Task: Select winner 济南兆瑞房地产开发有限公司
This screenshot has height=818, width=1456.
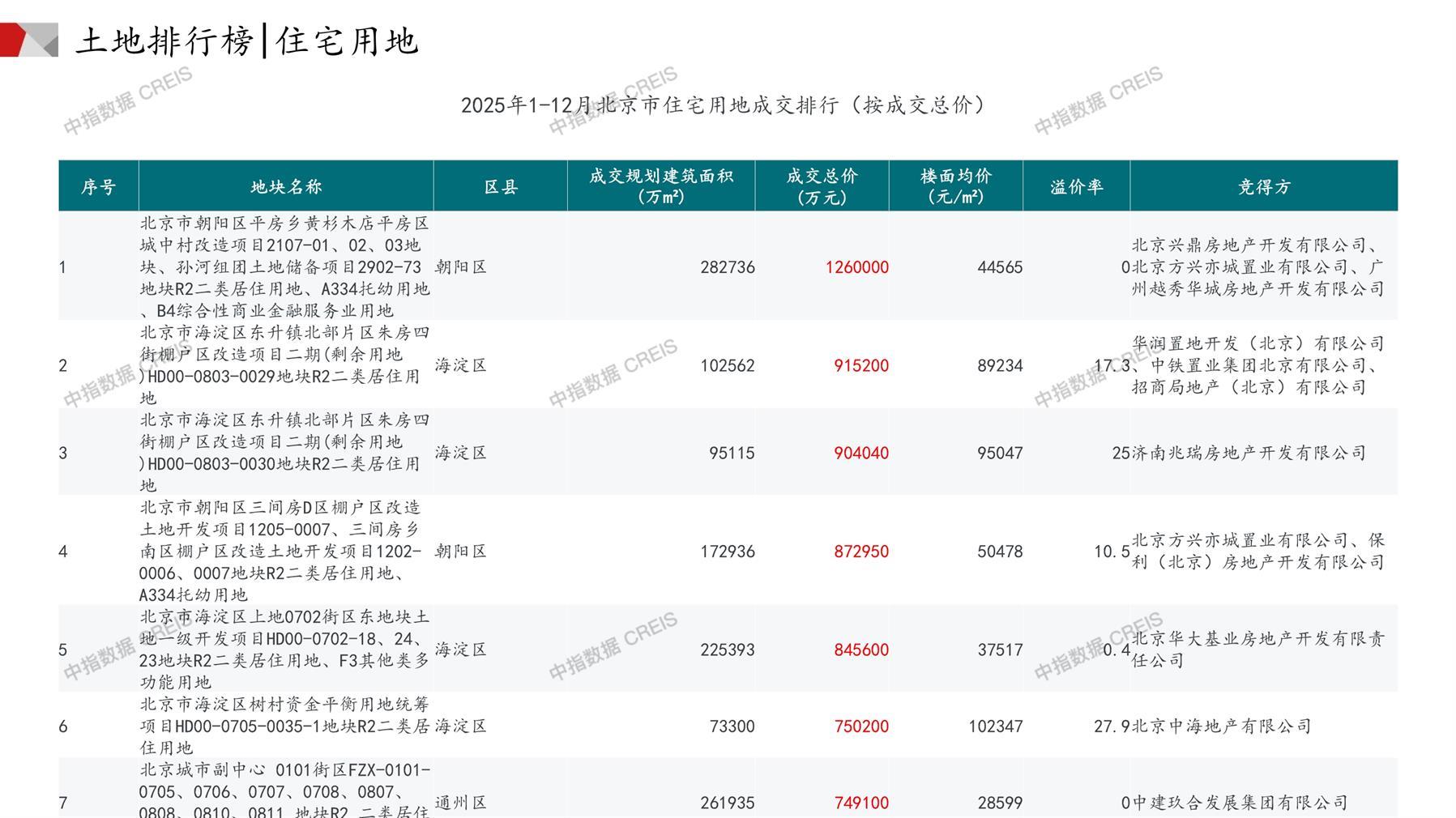Action: point(1249,454)
